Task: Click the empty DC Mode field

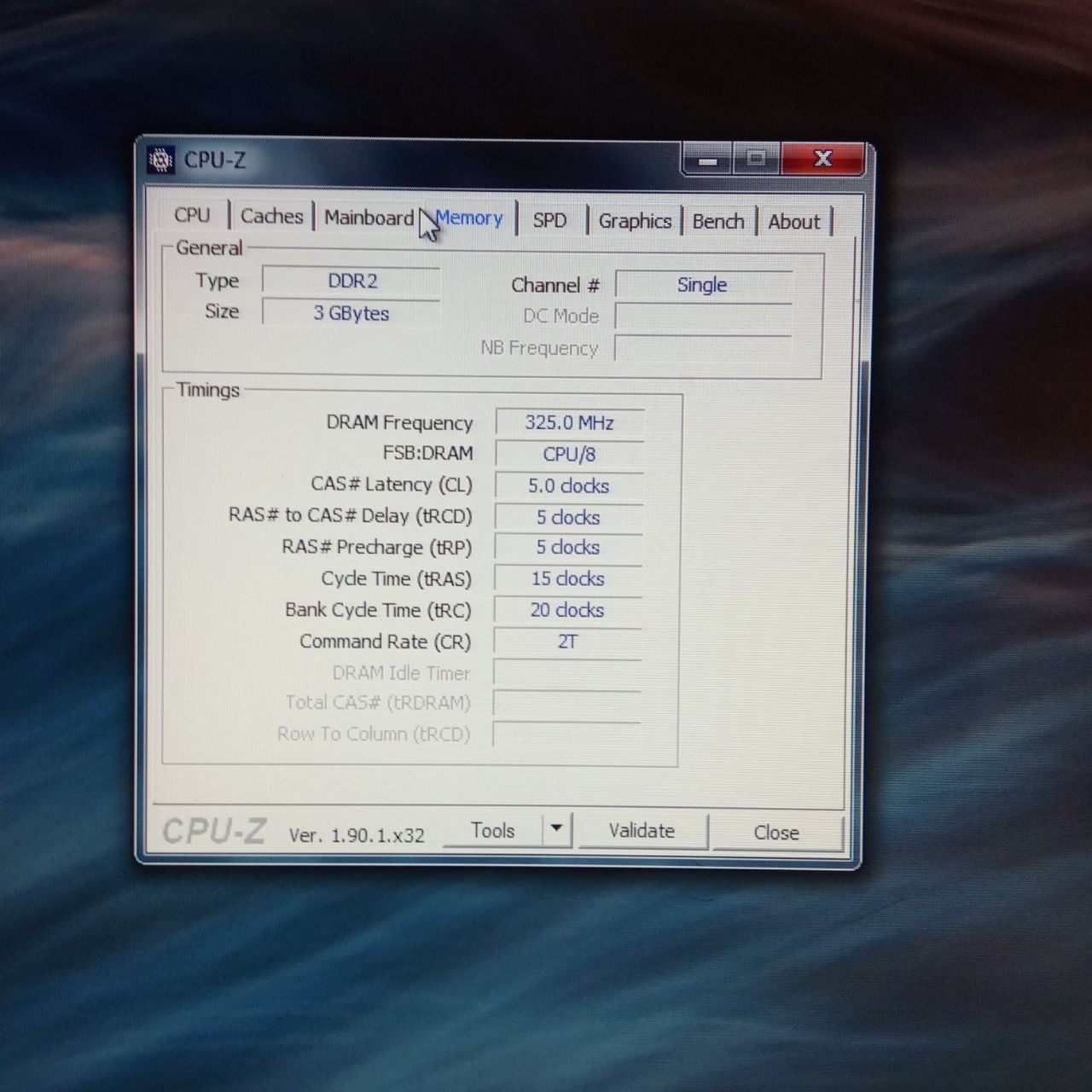Action: [703, 317]
